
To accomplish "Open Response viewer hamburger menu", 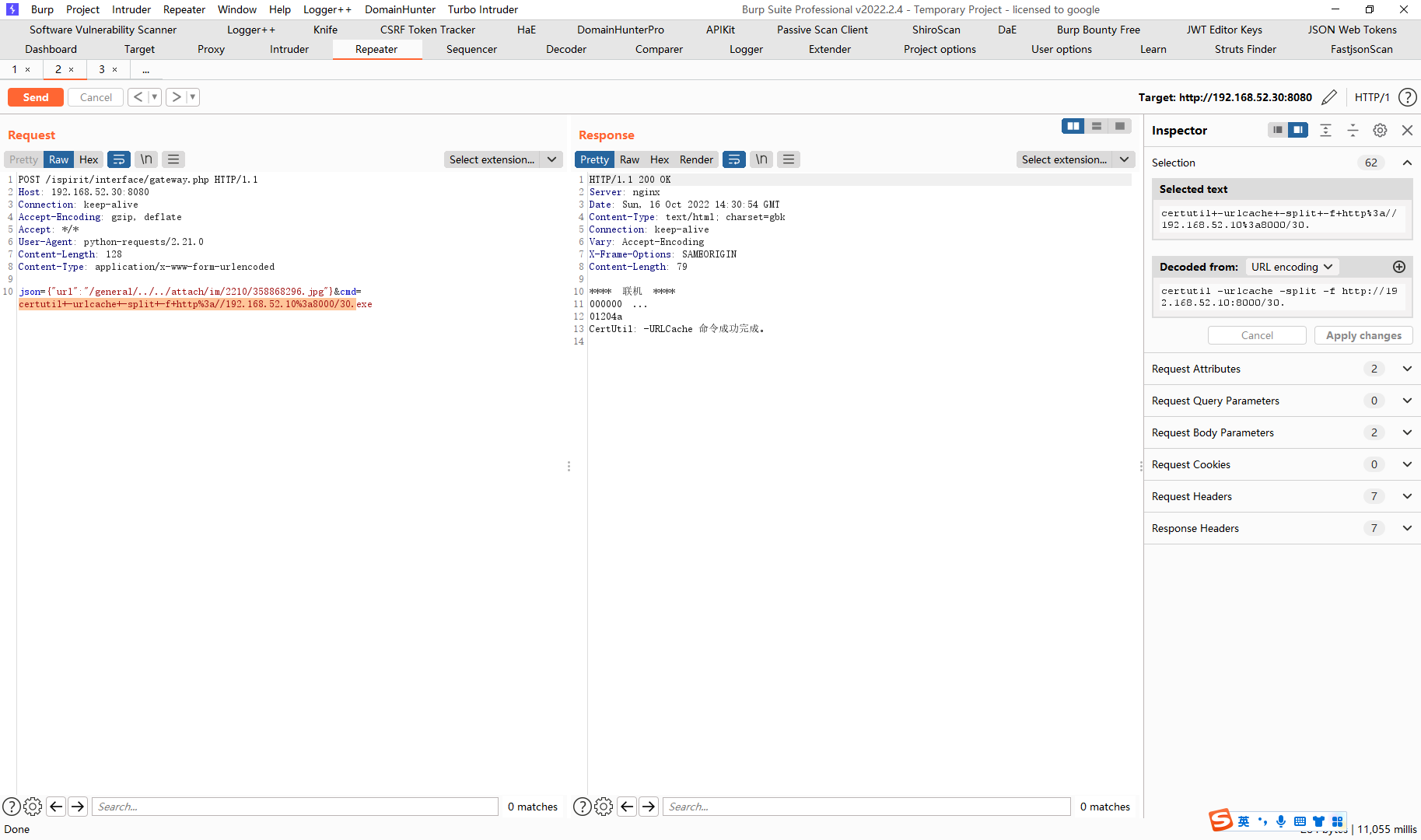I will [x=789, y=159].
